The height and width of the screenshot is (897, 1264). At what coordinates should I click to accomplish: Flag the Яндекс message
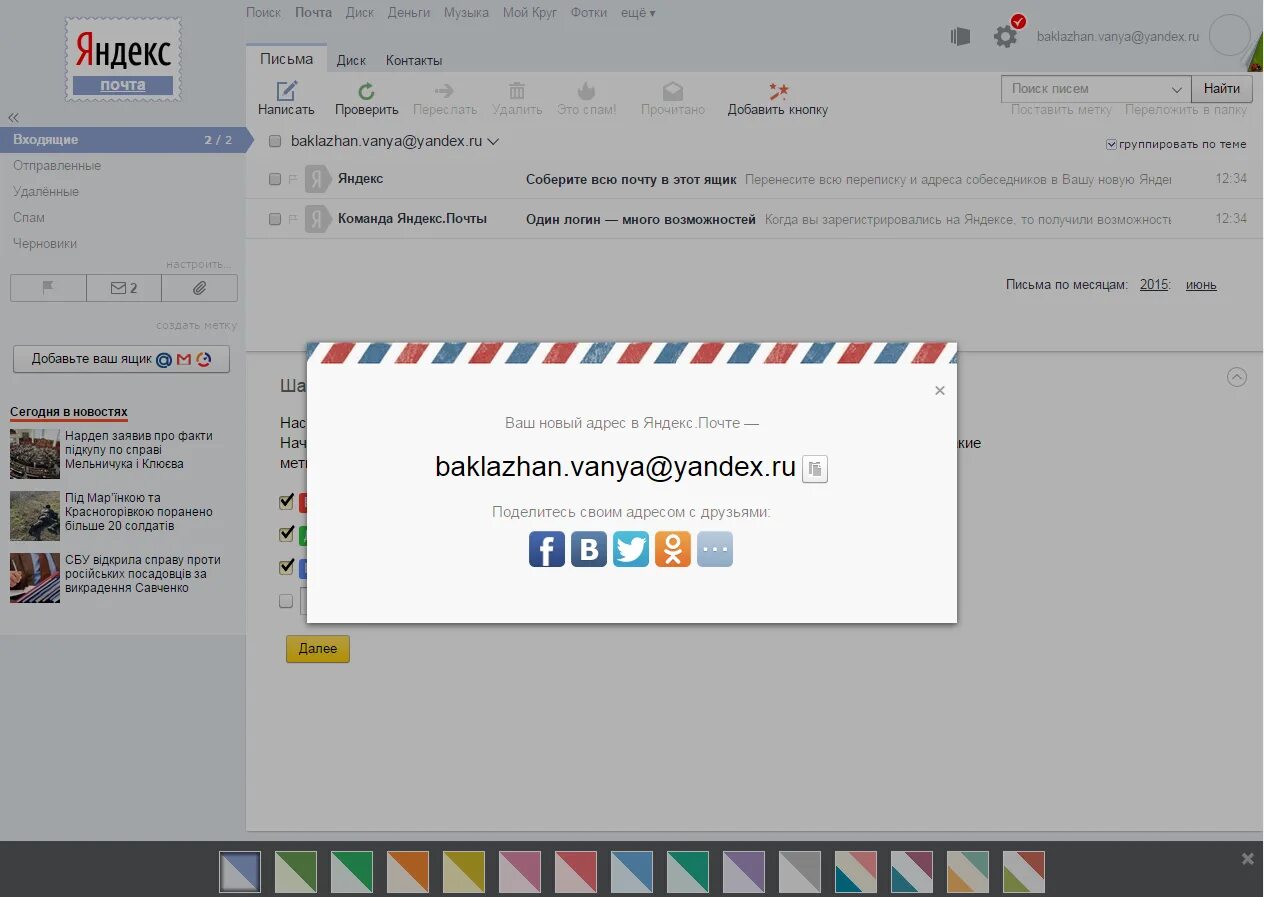(293, 179)
